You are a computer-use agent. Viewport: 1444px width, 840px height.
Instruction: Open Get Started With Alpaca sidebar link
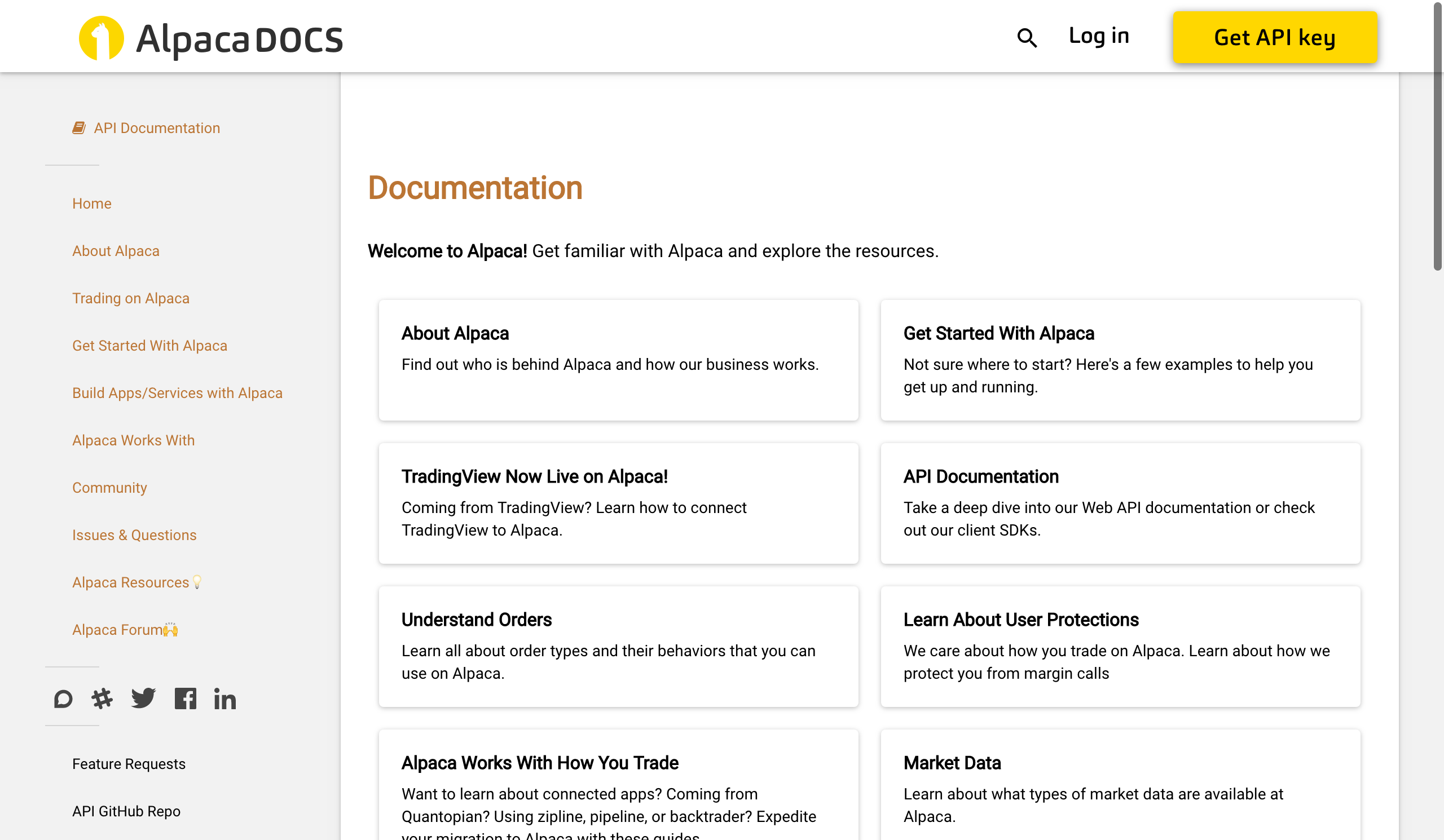(x=149, y=345)
